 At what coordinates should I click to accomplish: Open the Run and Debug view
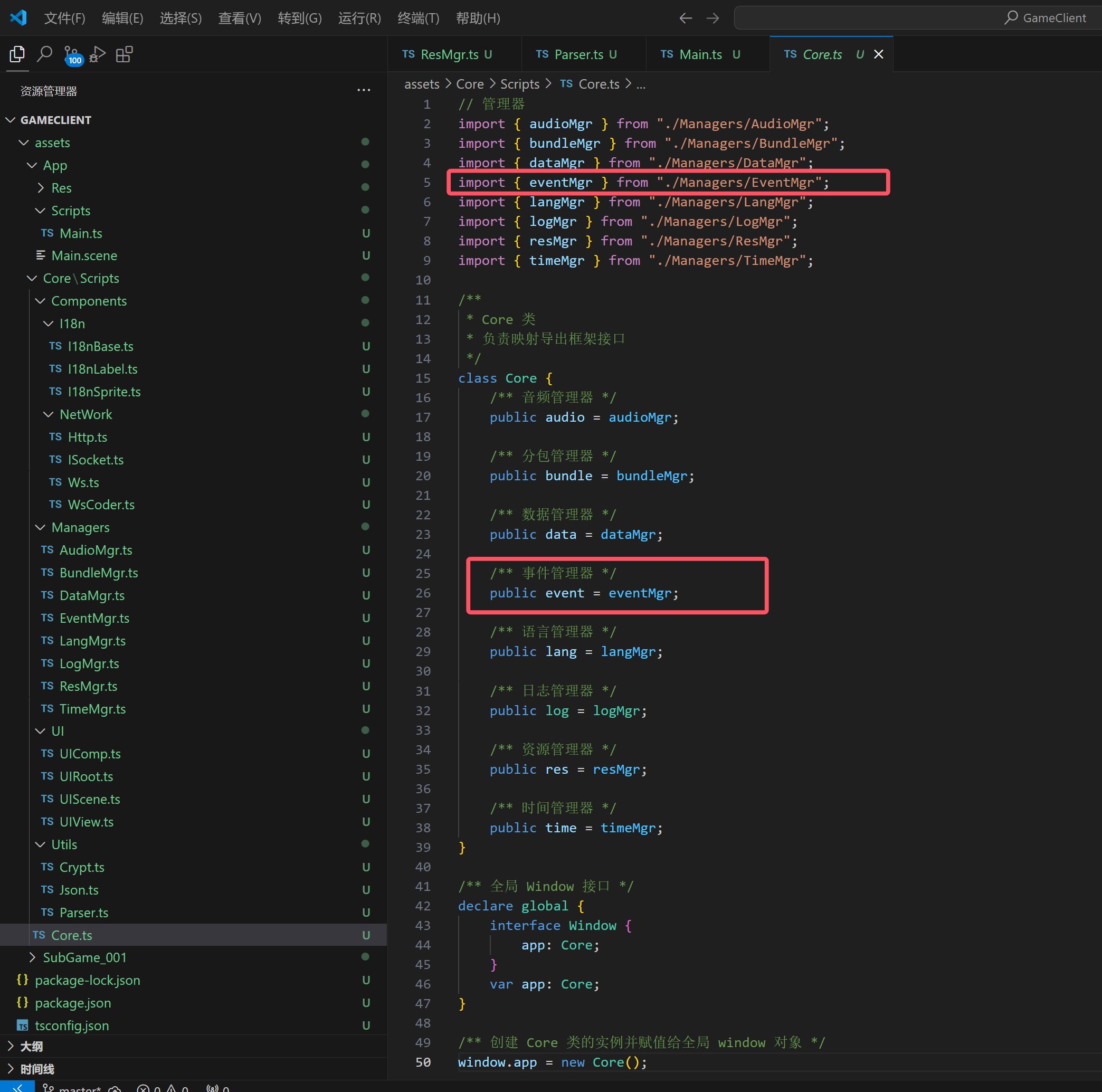coord(98,55)
